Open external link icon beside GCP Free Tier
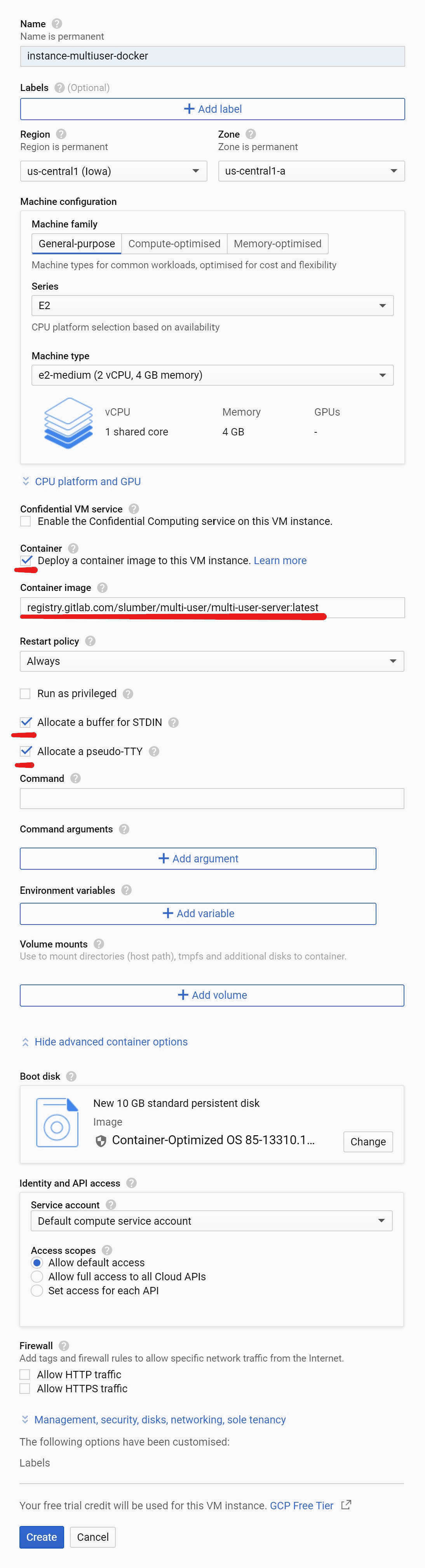425x1568 pixels. point(346,1505)
